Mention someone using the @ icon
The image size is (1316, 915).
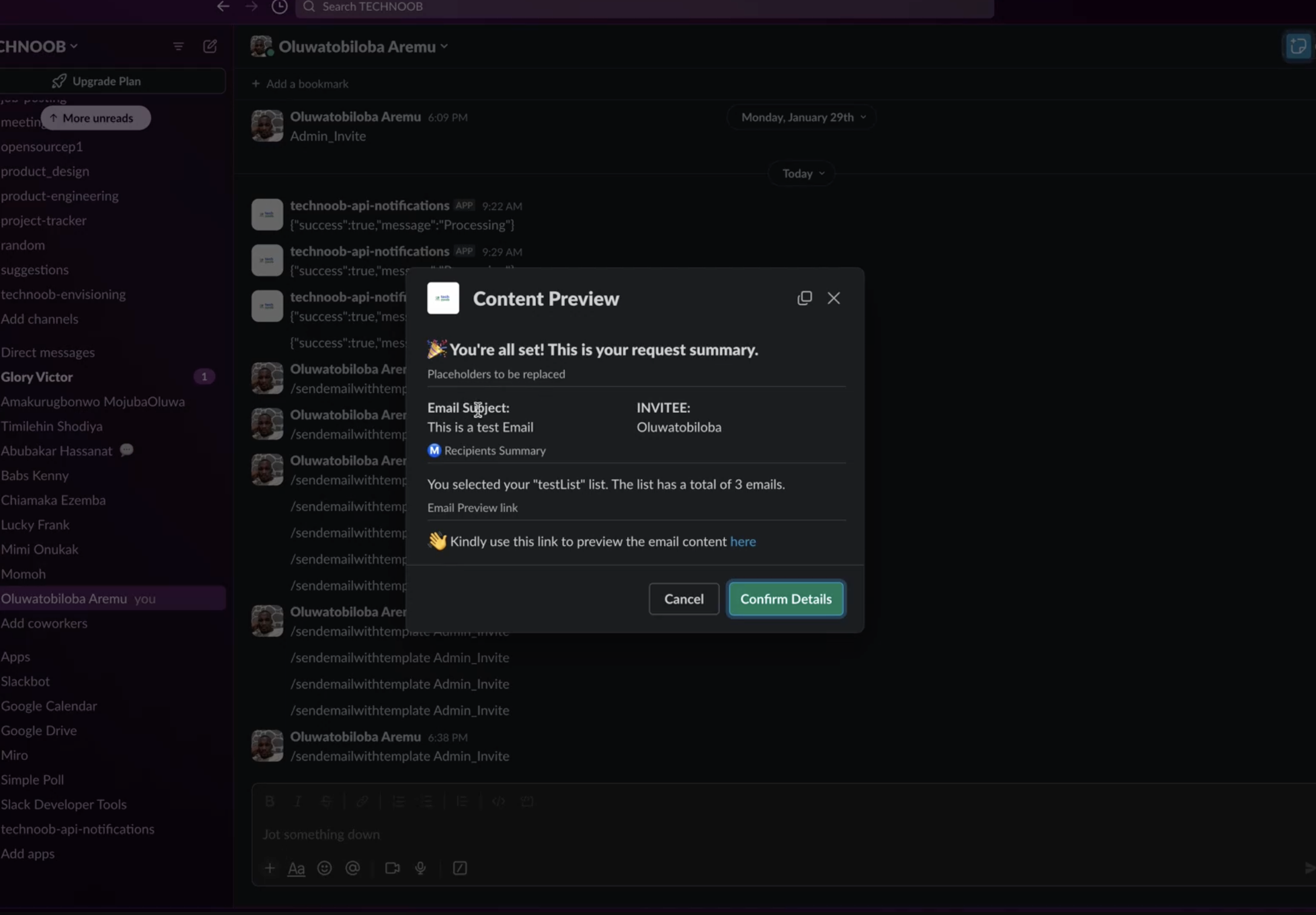pyautogui.click(x=353, y=869)
